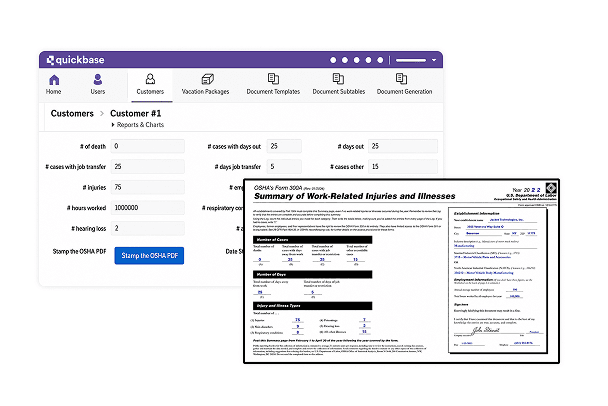Click the Number of Cases section header

313,240
